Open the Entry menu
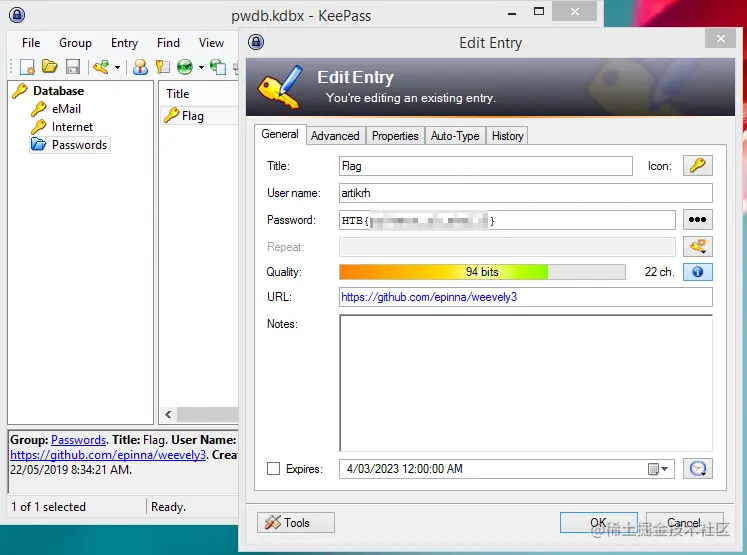Image resolution: width=747 pixels, height=555 pixels. 124,43
